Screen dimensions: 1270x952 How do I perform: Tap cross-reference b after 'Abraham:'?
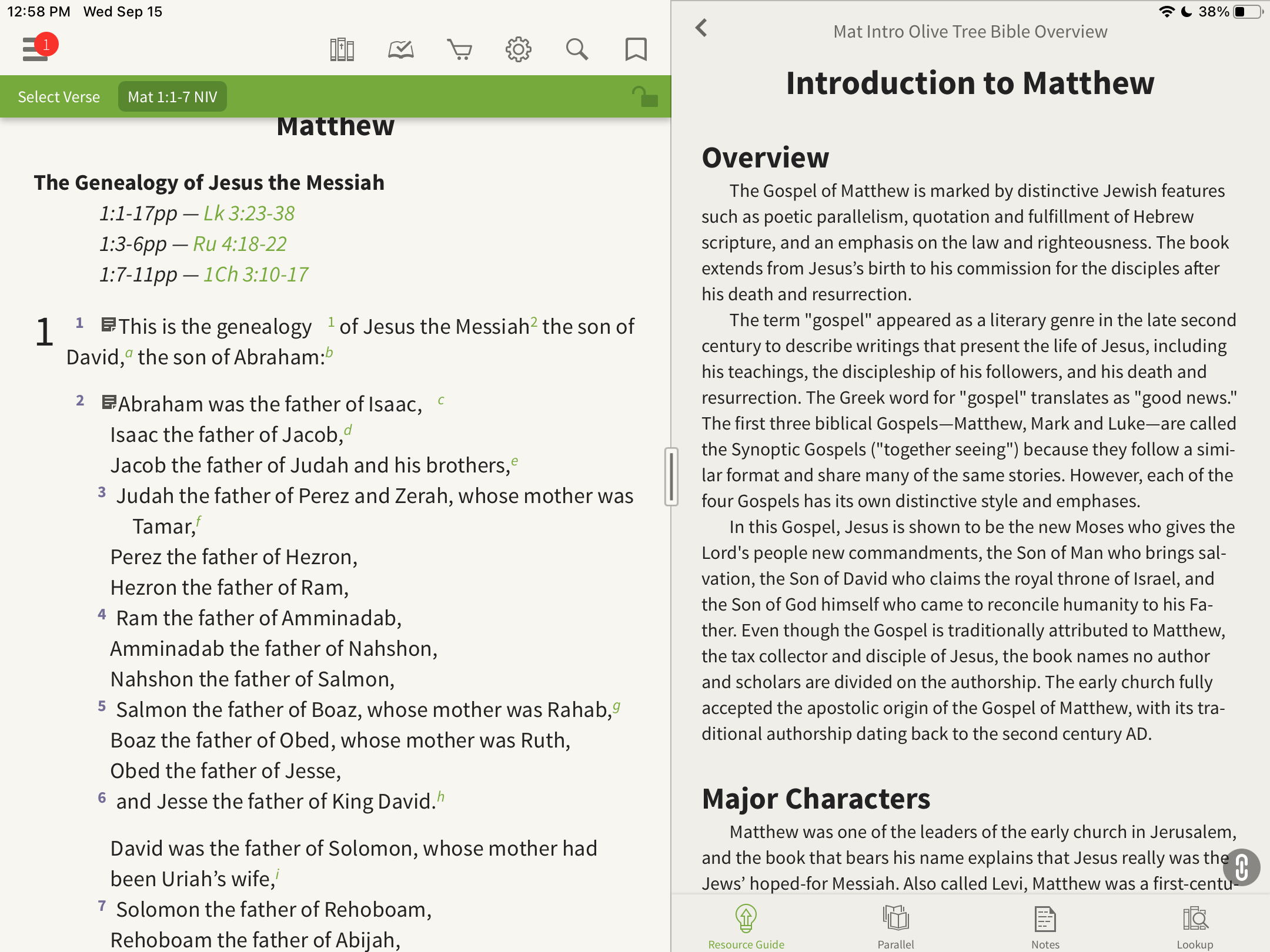(x=329, y=353)
